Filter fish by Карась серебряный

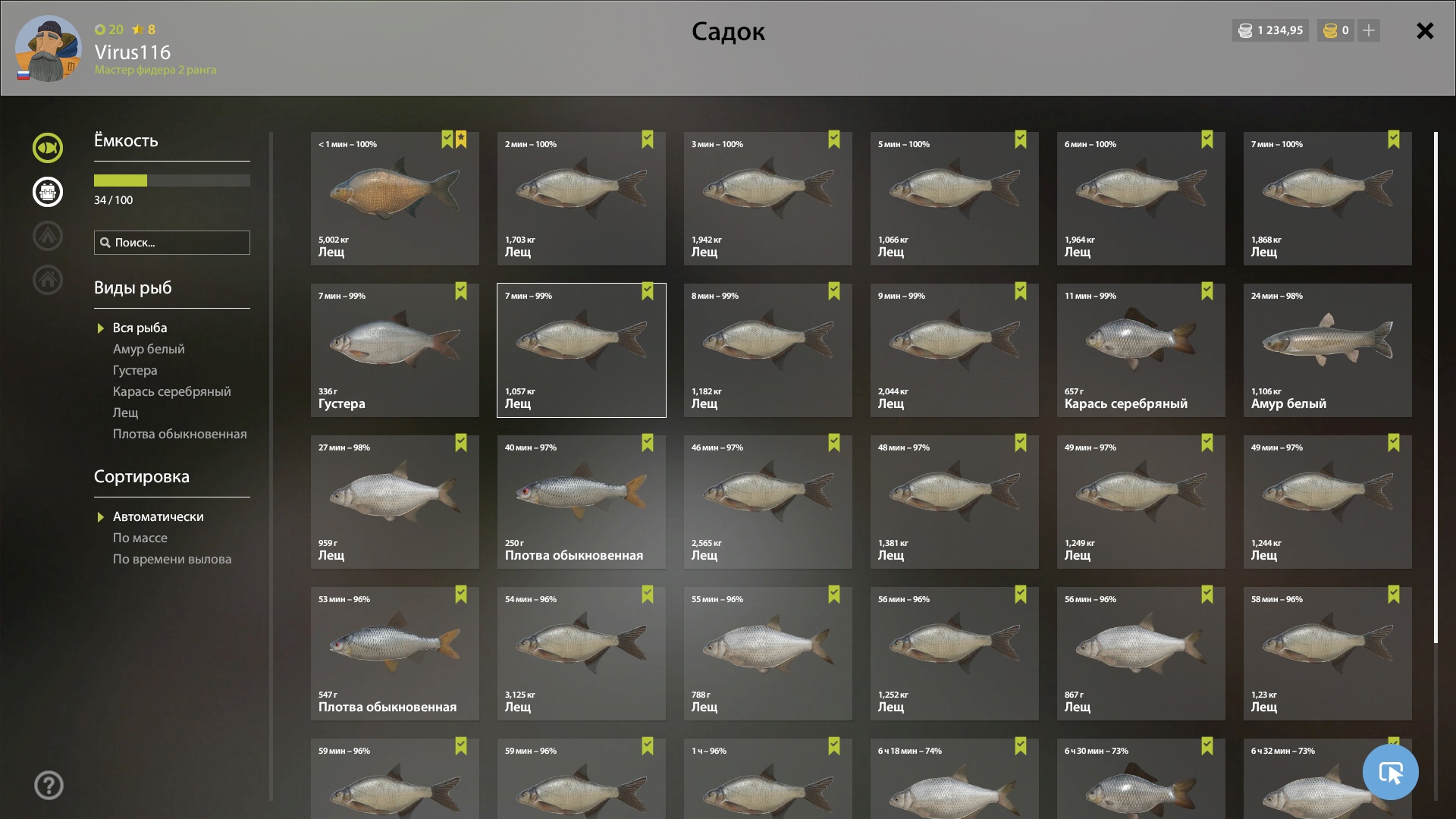coord(171,391)
